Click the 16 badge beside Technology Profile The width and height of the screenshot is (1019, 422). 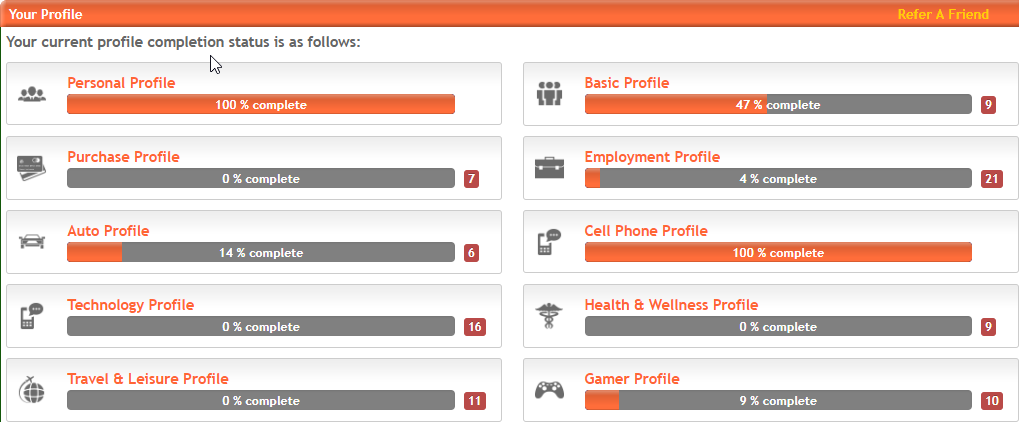coord(474,326)
